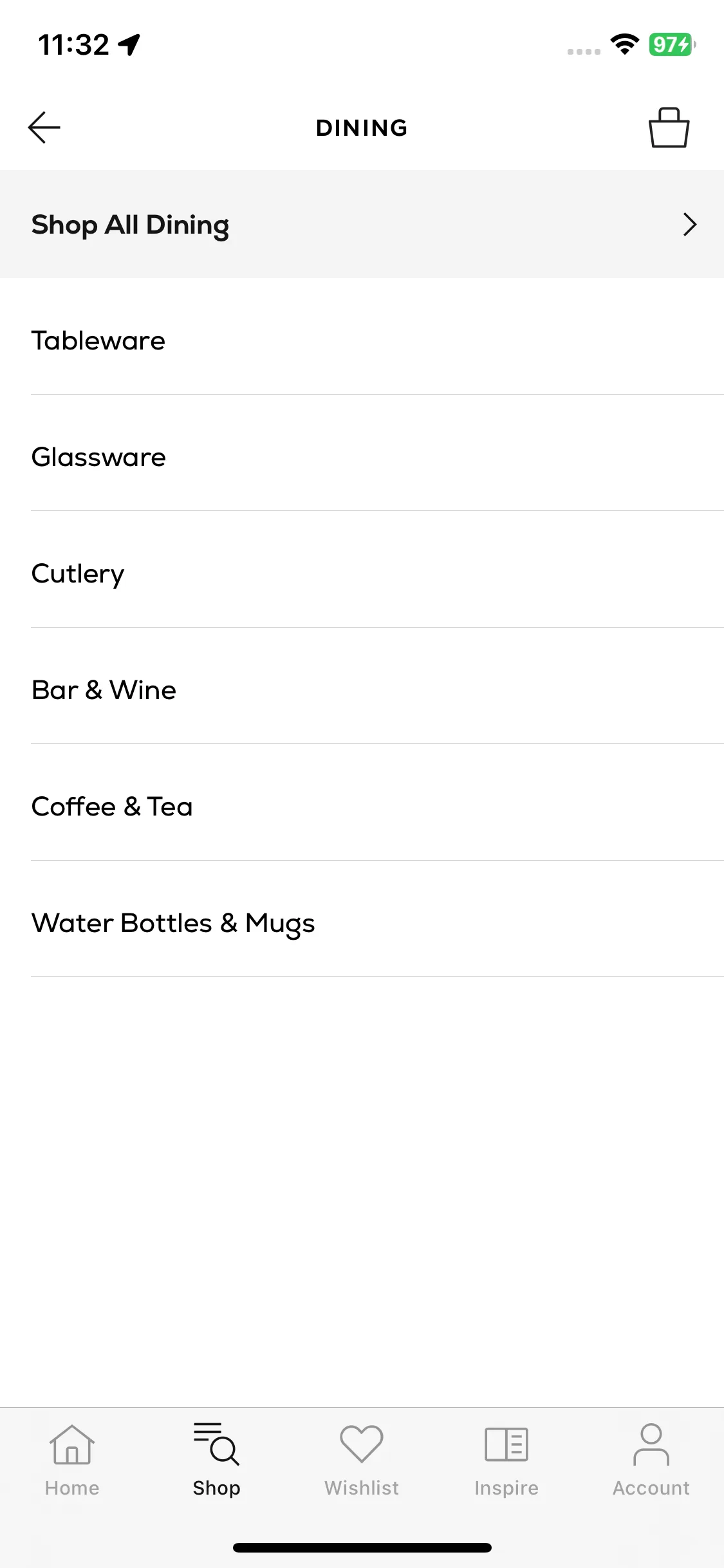Go to the Home tab icon
The width and height of the screenshot is (724, 1568).
pos(72,1445)
